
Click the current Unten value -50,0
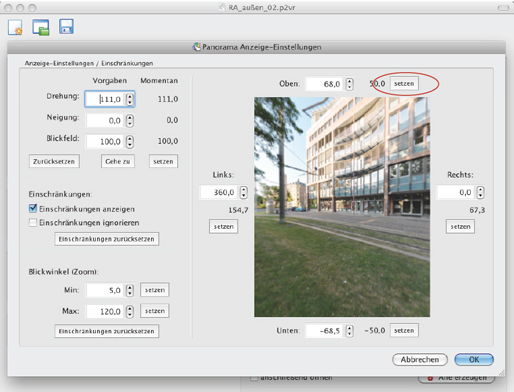point(375,330)
